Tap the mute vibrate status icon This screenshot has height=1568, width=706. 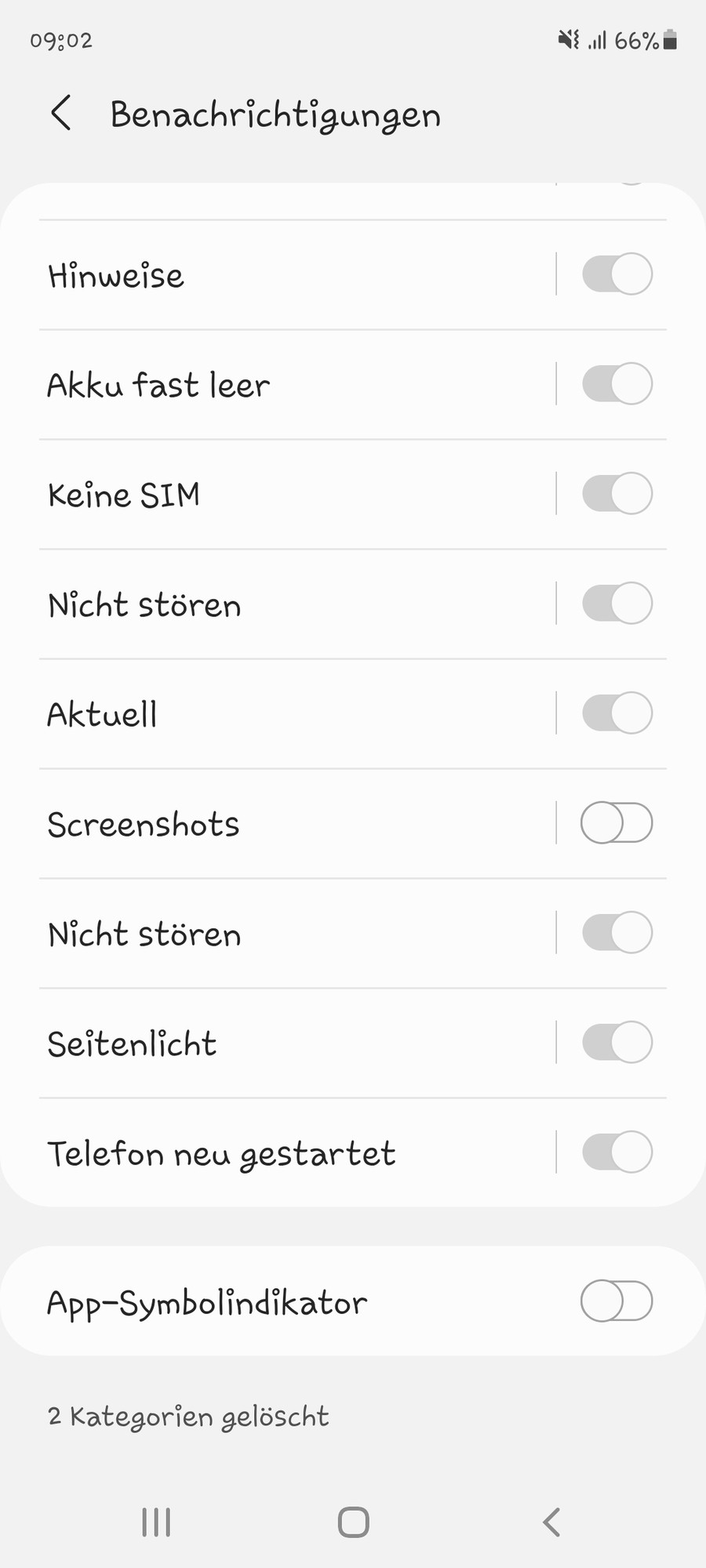(x=568, y=40)
